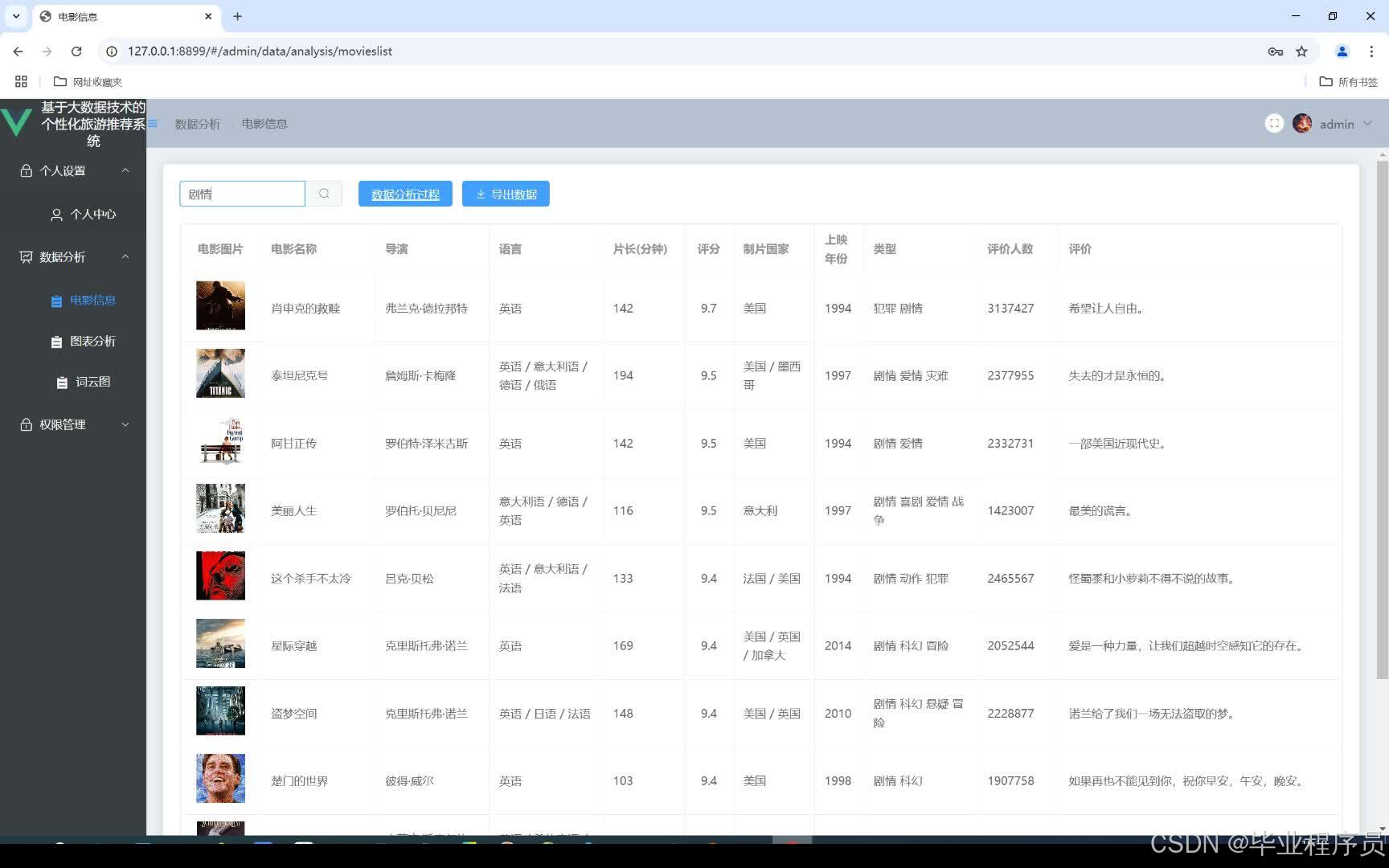Toggle the sidebar collapse hamburger icon

pos(153,124)
